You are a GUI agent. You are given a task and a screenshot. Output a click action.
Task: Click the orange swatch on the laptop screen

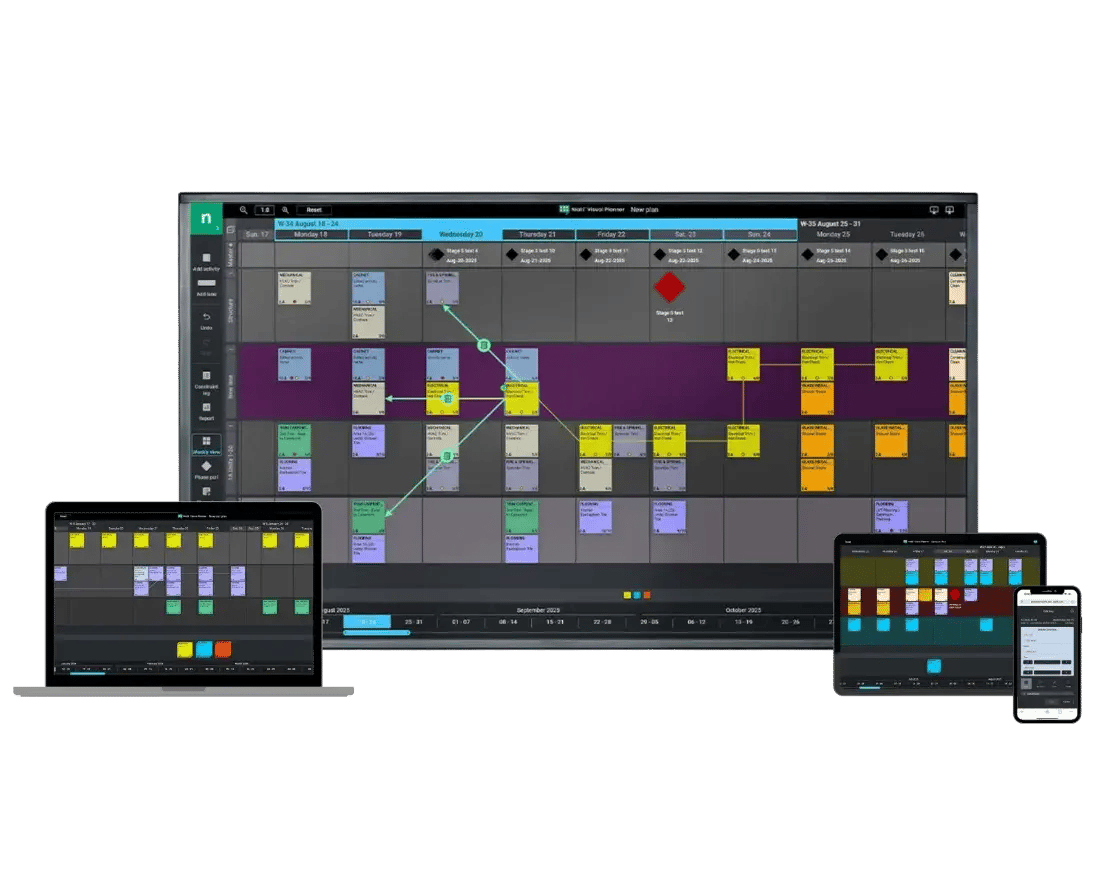point(223,649)
